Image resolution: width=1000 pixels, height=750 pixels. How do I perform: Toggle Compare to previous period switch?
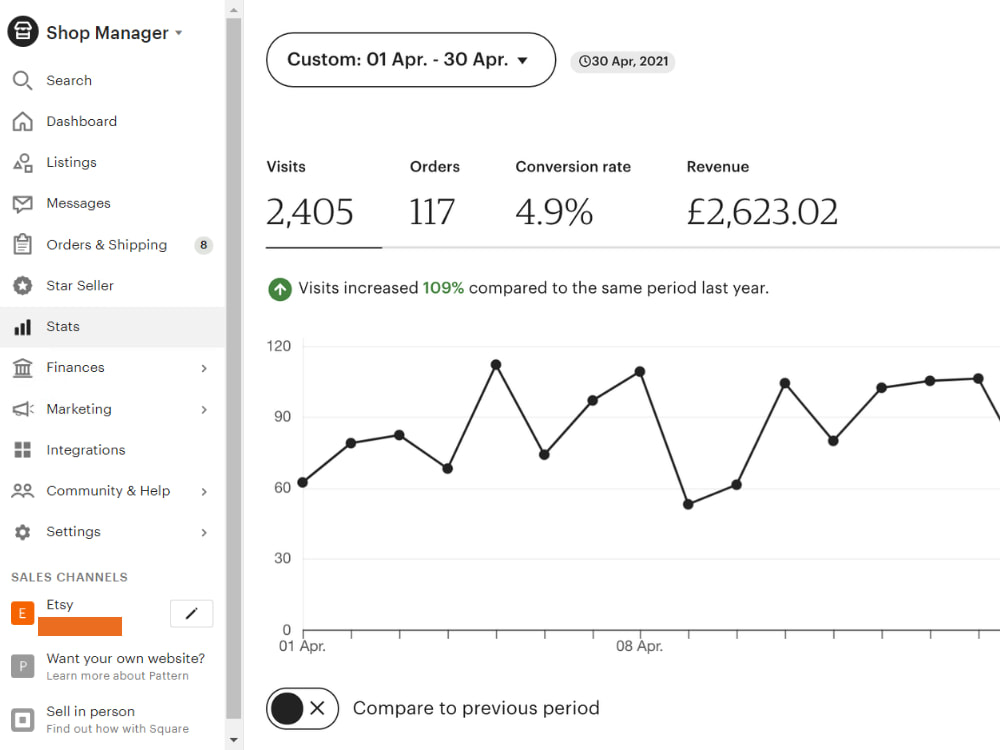pyautogui.click(x=302, y=708)
